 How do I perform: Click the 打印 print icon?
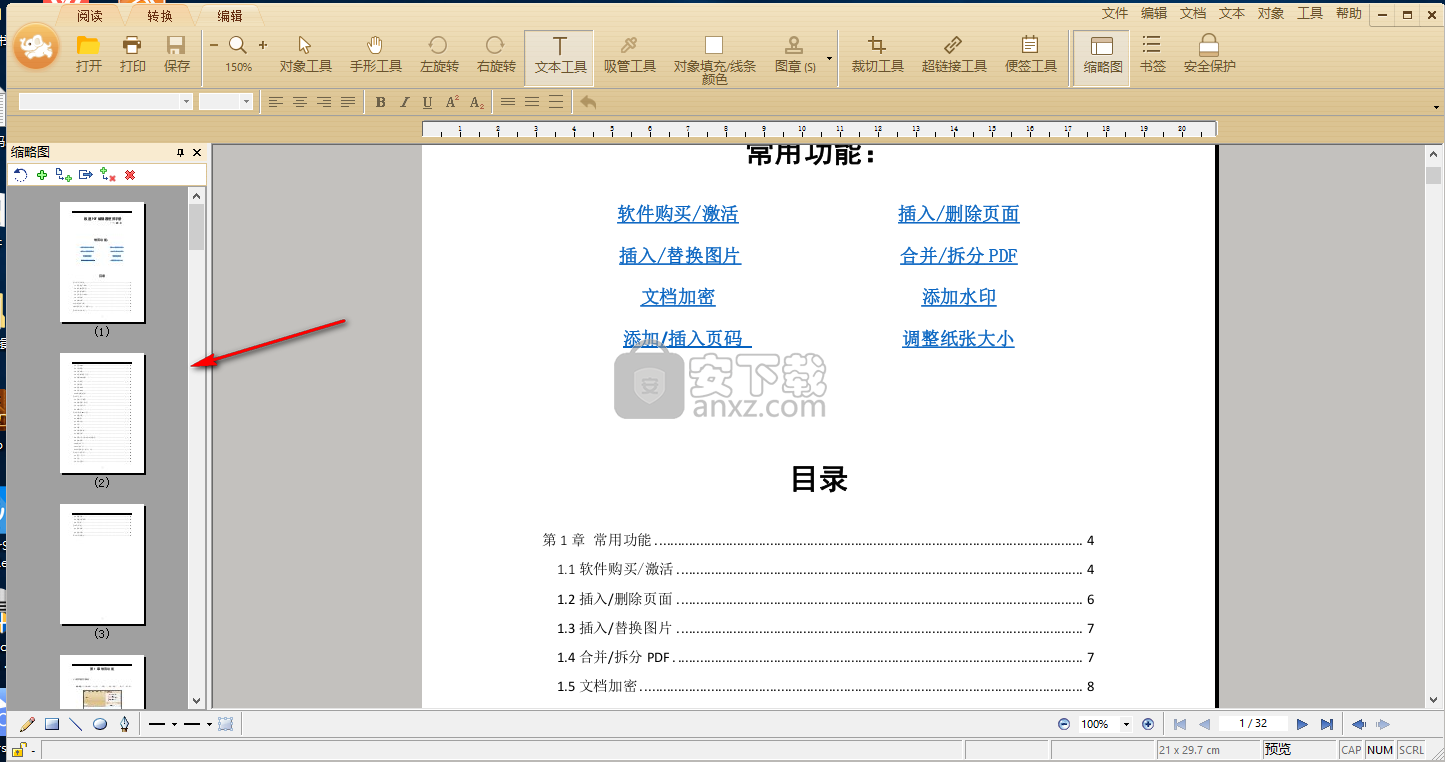point(133,54)
